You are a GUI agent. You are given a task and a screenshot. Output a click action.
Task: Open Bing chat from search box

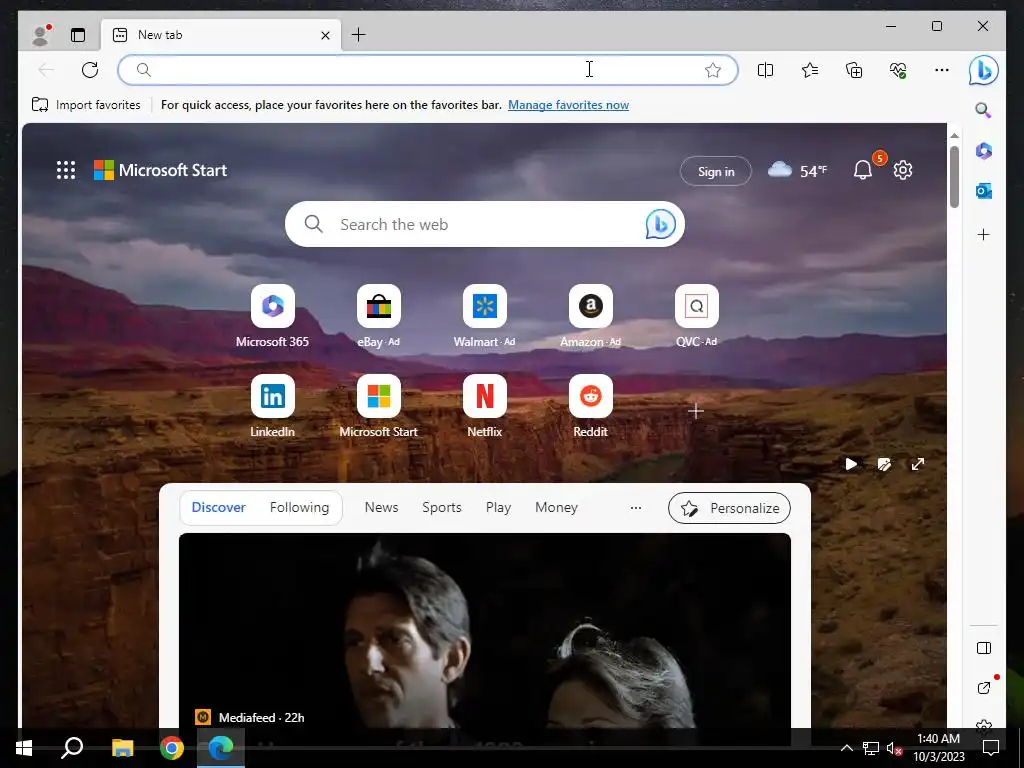coord(660,224)
